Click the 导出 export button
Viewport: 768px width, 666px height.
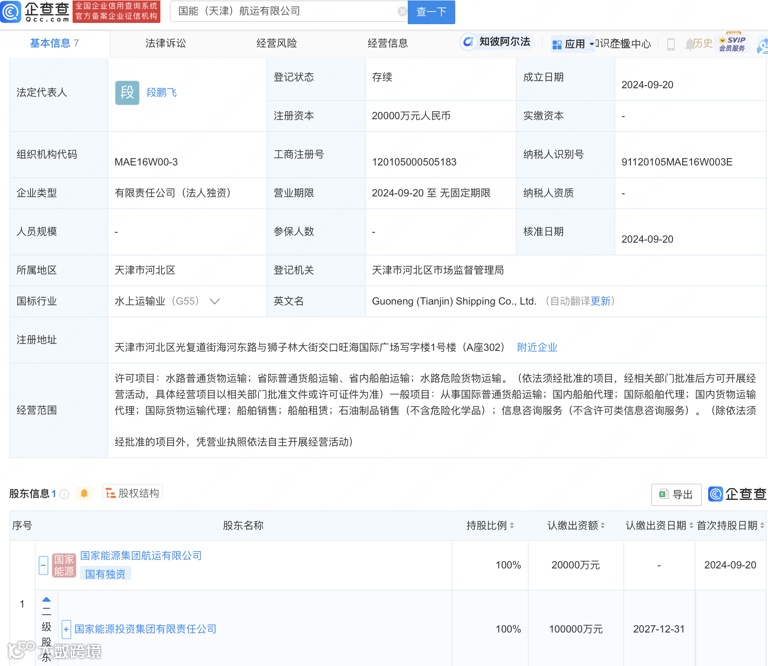click(676, 495)
